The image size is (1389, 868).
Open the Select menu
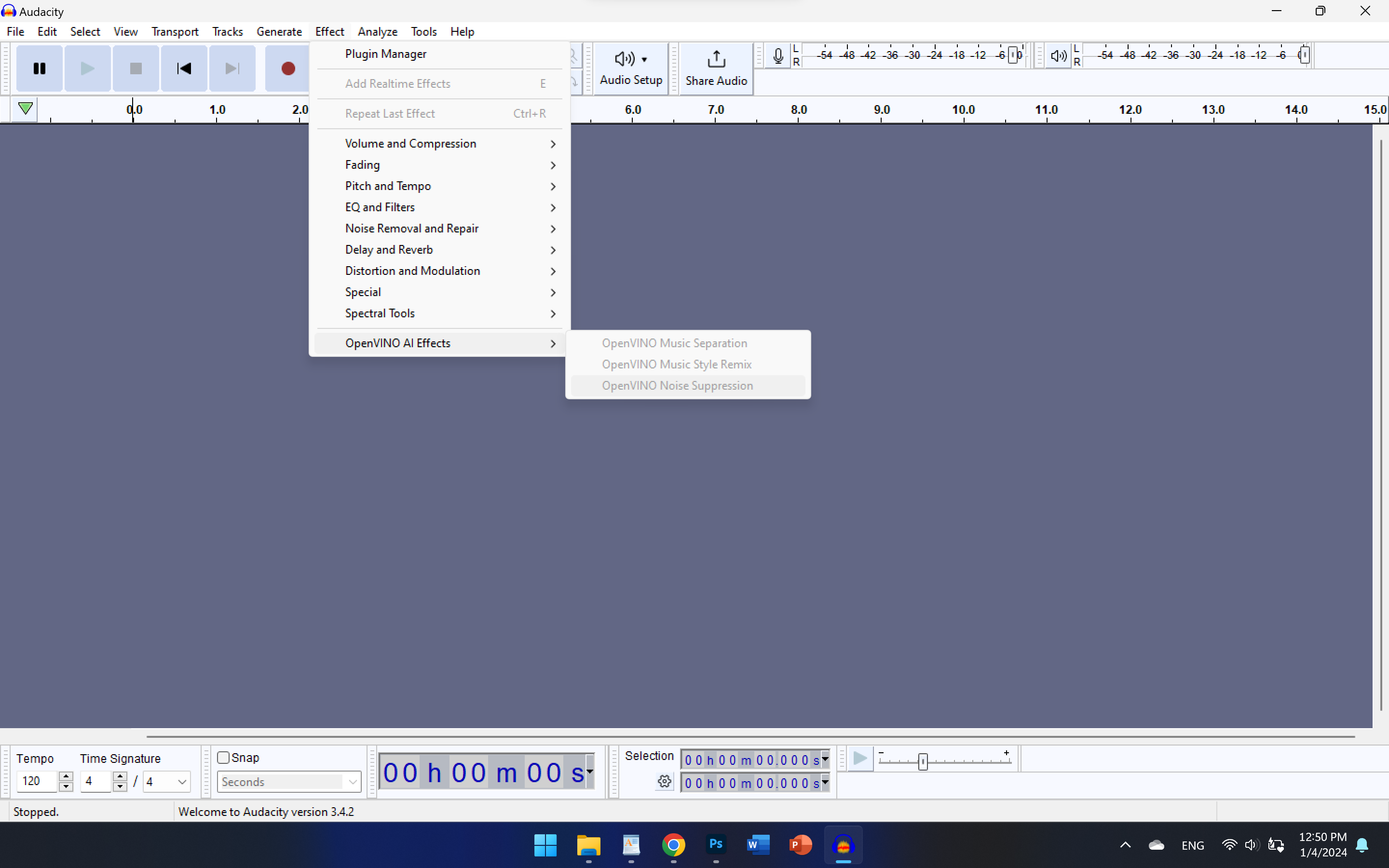pos(85,31)
